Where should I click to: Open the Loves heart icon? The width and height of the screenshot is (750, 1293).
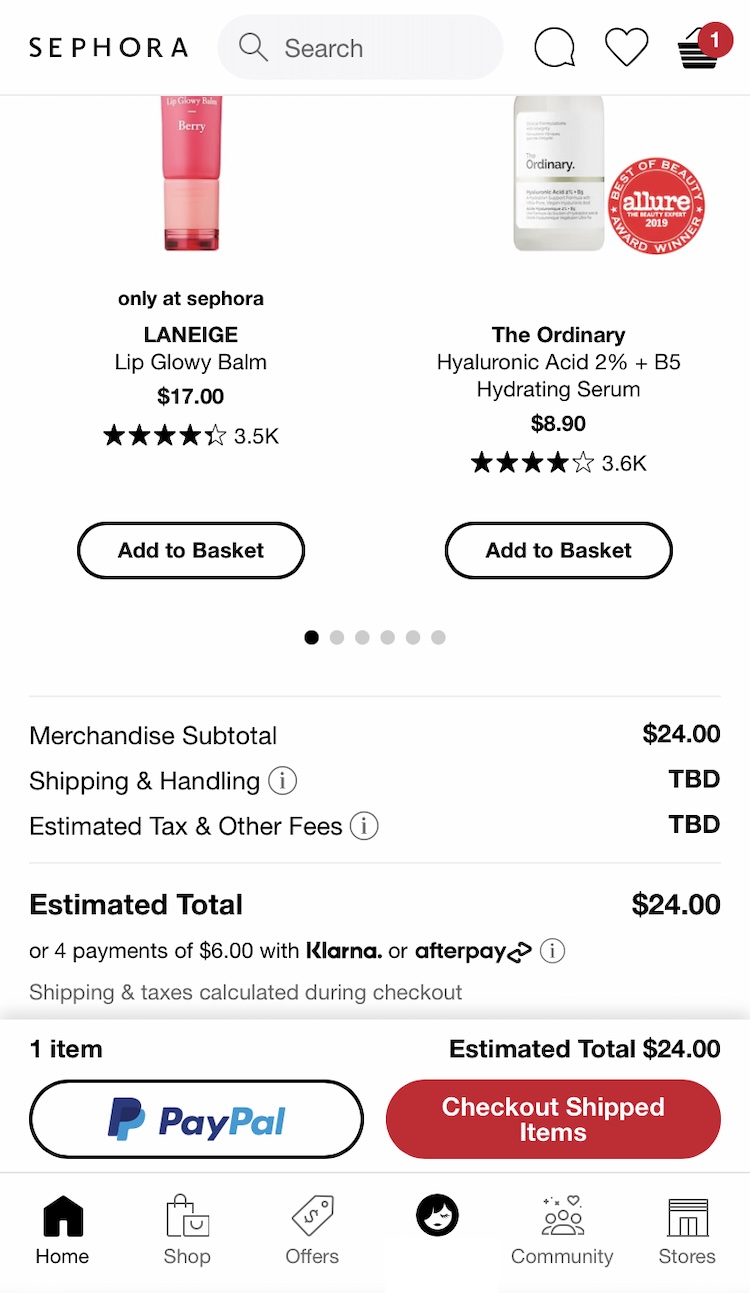[x=627, y=47]
